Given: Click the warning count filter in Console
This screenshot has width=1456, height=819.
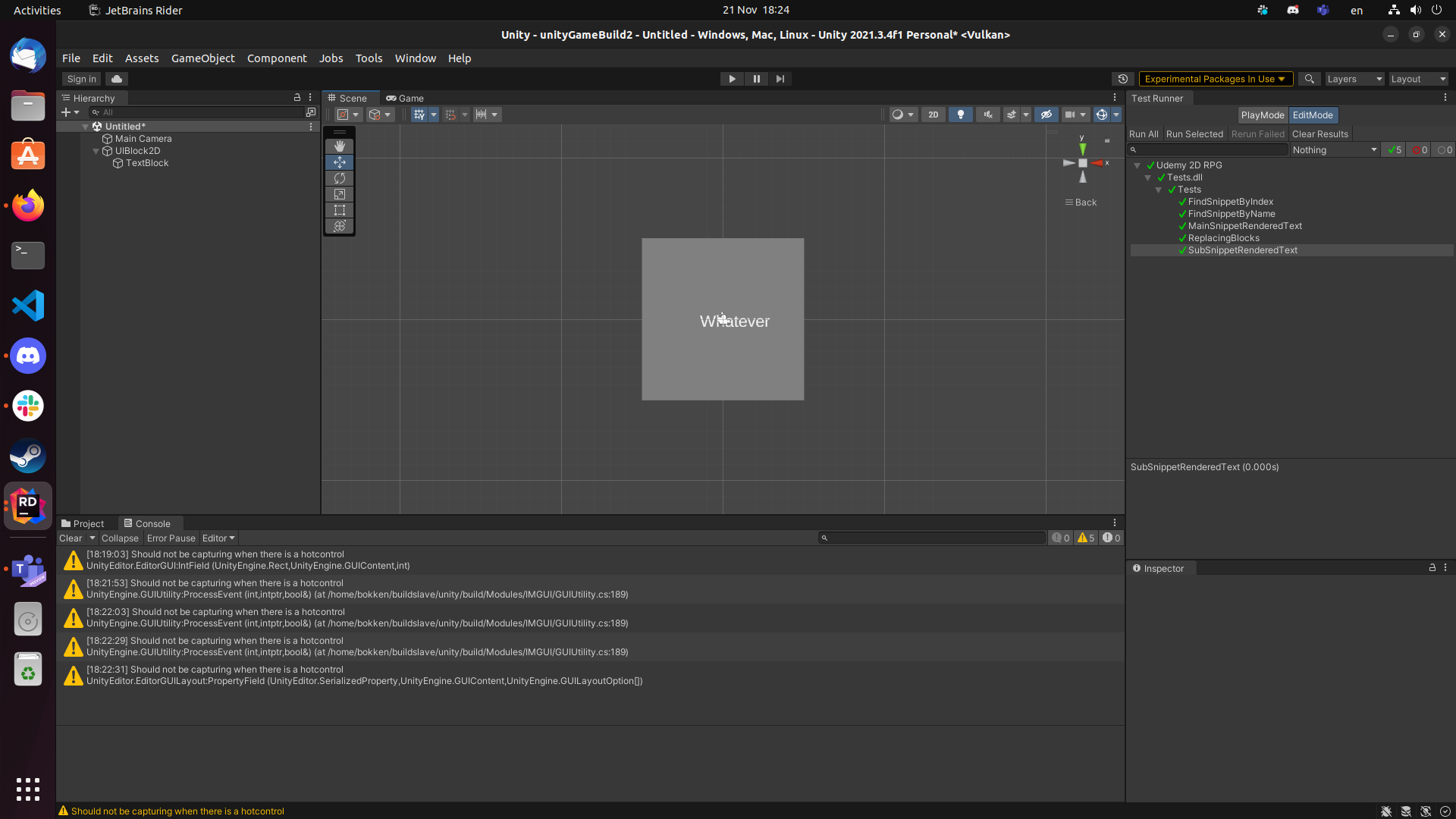Looking at the screenshot, I should click(x=1085, y=538).
